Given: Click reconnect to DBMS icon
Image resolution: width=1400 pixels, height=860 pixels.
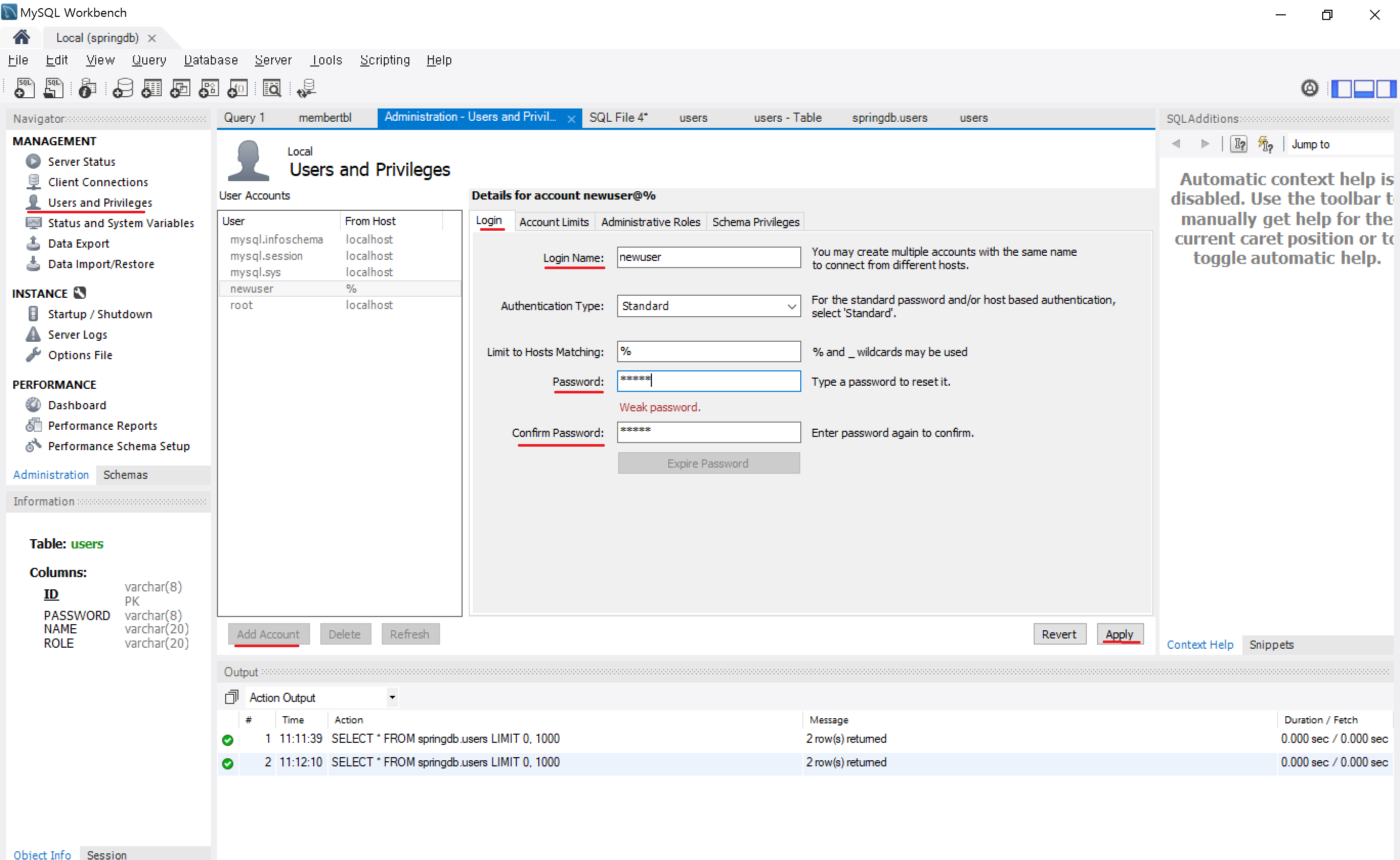Looking at the screenshot, I should coord(307,88).
